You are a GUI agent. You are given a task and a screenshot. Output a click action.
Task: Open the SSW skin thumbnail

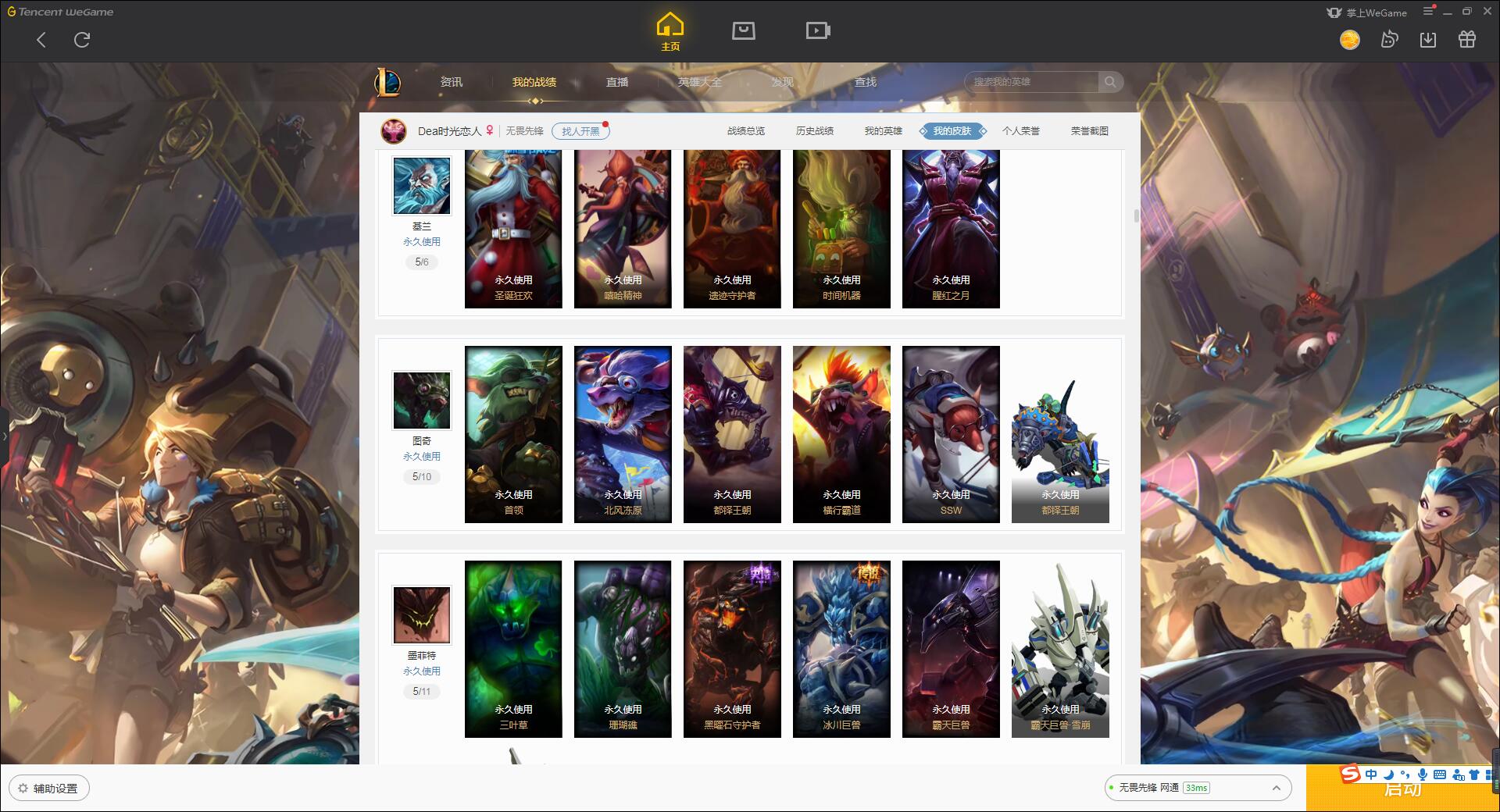click(x=951, y=434)
